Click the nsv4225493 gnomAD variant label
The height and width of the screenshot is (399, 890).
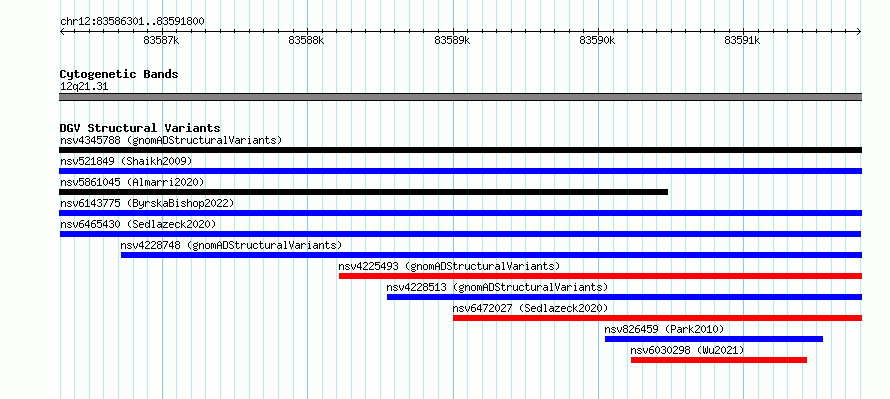tap(450, 266)
